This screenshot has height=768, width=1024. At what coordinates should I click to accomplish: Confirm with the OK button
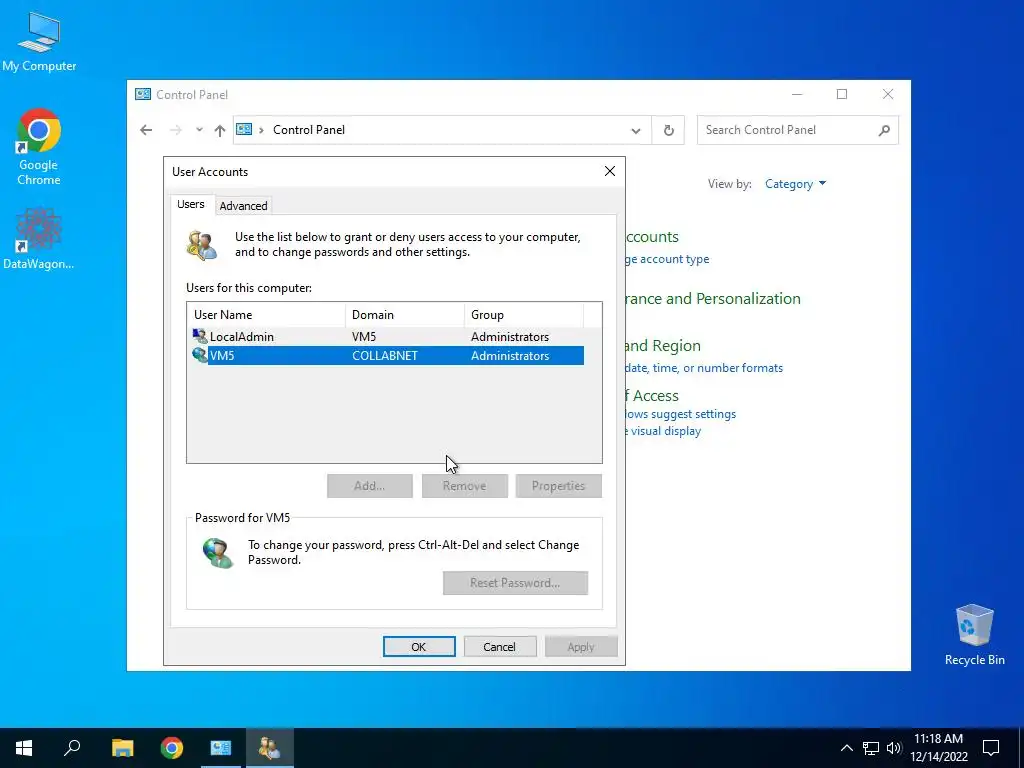click(x=419, y=647)
